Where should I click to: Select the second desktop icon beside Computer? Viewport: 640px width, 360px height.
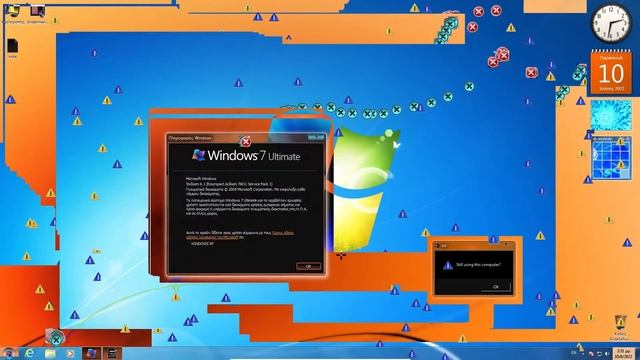coord(37,13)
